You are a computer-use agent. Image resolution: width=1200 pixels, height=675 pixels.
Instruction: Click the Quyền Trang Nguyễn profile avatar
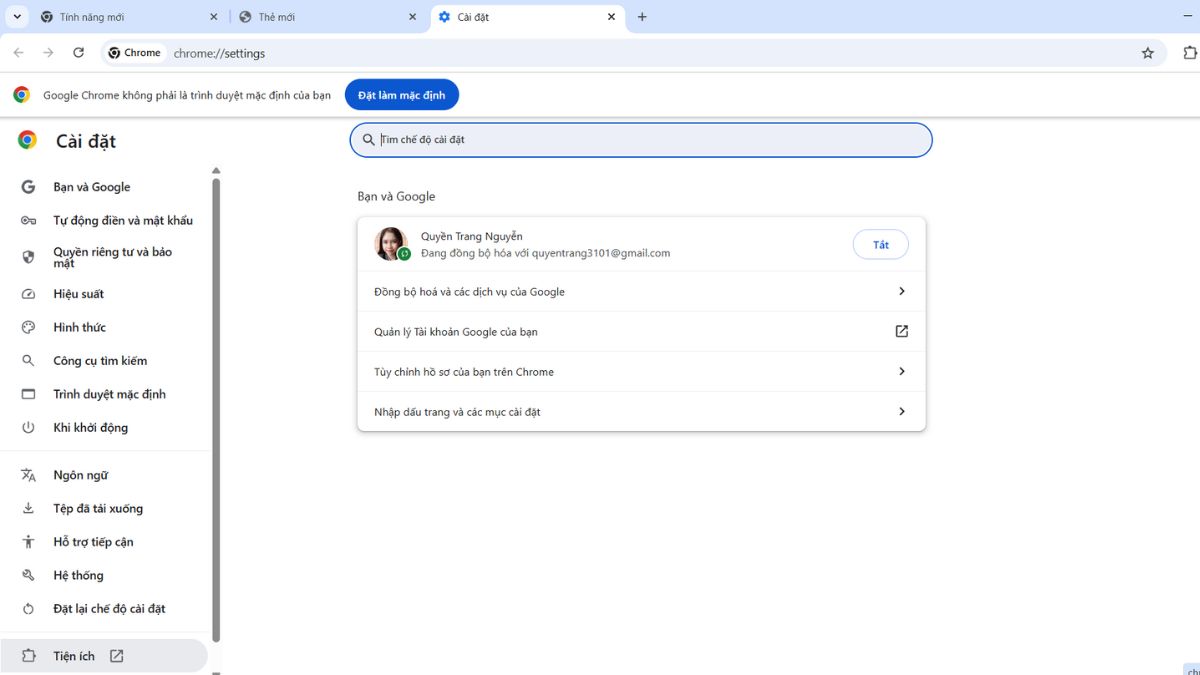[x=391, y=244]
